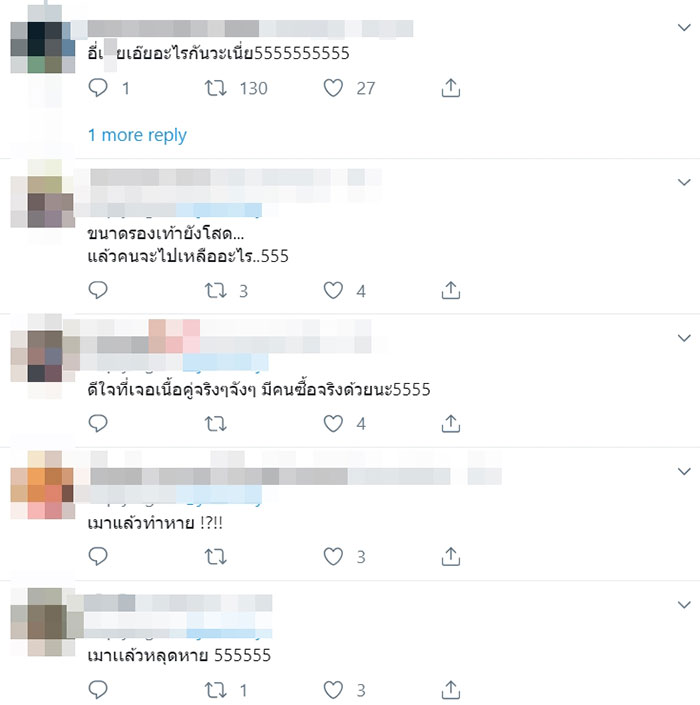This screenshot has width=700, height=705.
Task: Open options chevron for 'เมาแล้วหลุดหาย' tweet
Action: pos(684,605)
